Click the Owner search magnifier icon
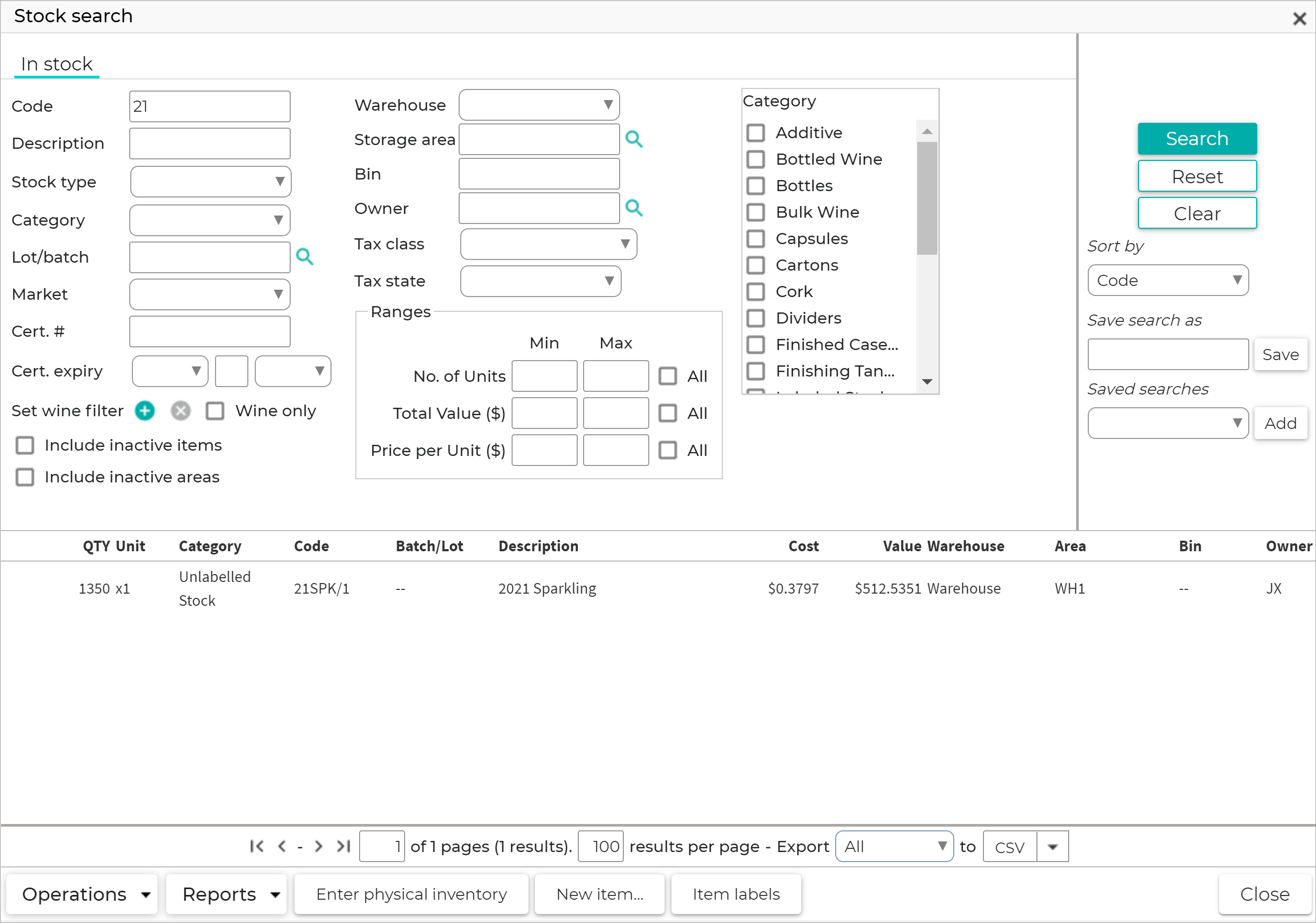Viewport: 1316px width, 923px height. pyautogui.click(x=633, y=208)
